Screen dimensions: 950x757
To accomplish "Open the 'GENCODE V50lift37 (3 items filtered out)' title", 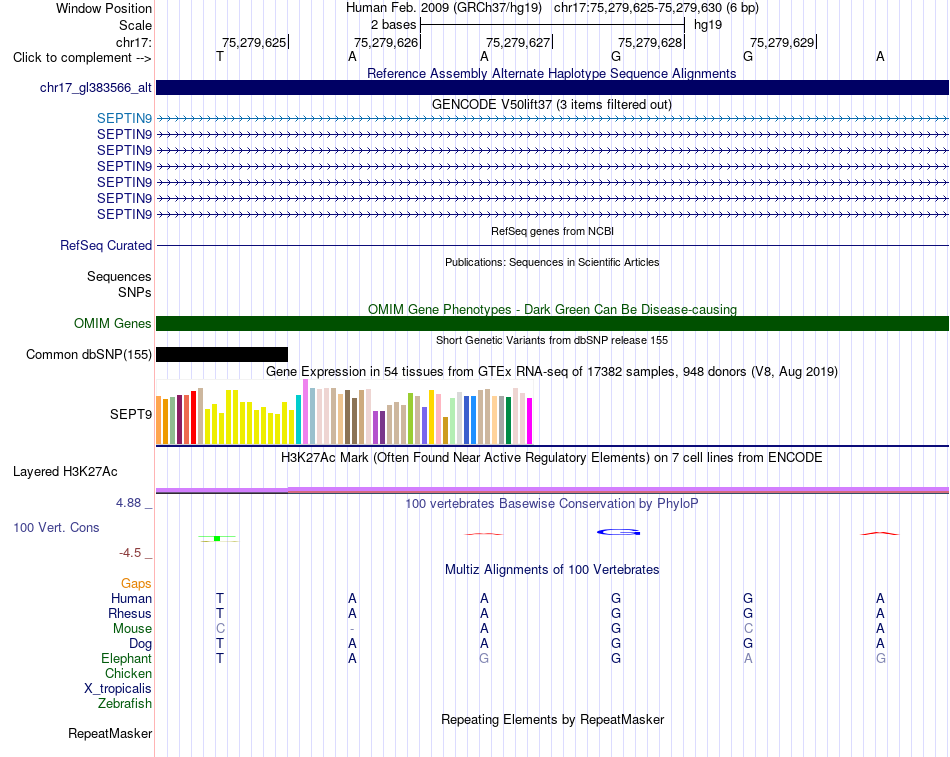I will point(552,104).
